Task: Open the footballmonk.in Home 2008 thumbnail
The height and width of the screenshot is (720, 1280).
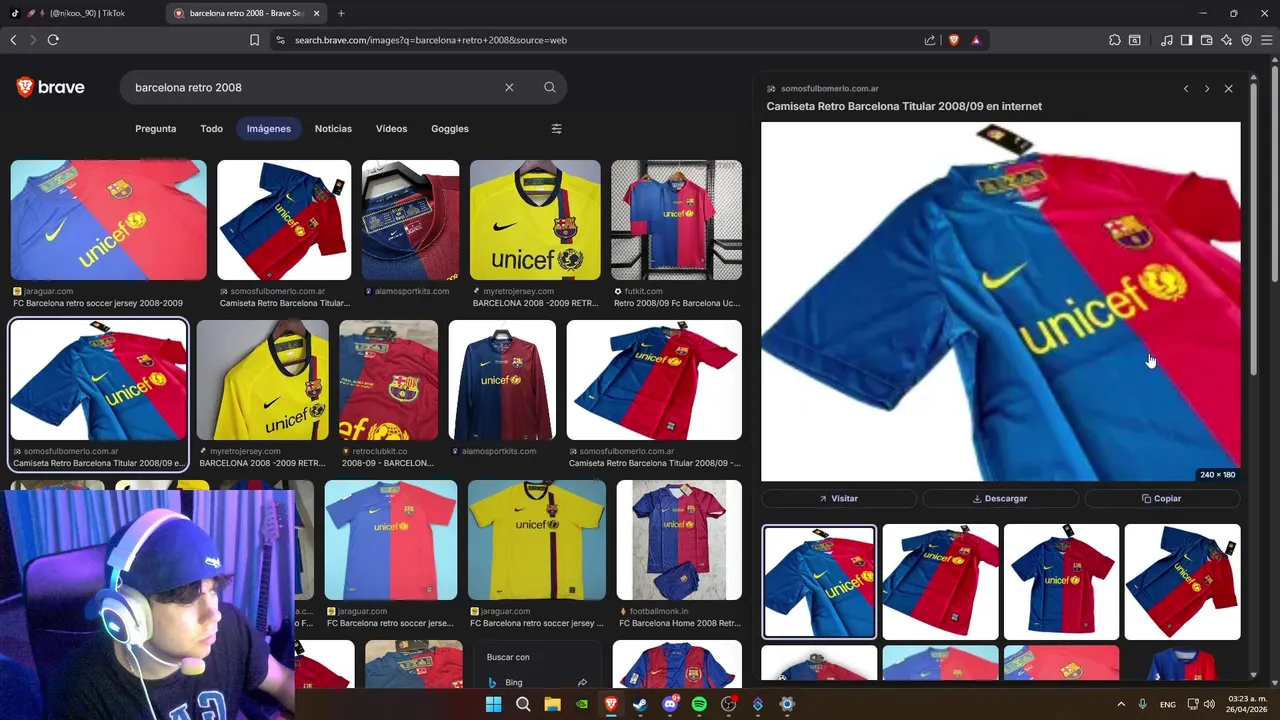Action: click(679, 540)
